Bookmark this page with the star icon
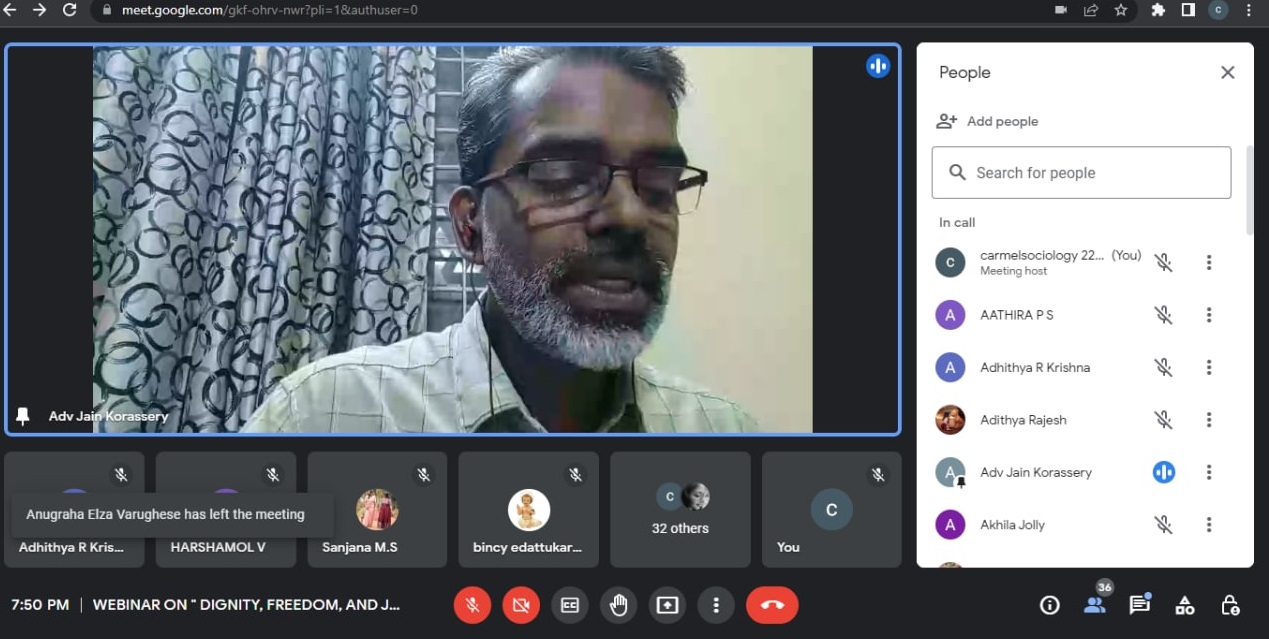The width and height of the screenshot is (1269, 639). click(1121, 10)
